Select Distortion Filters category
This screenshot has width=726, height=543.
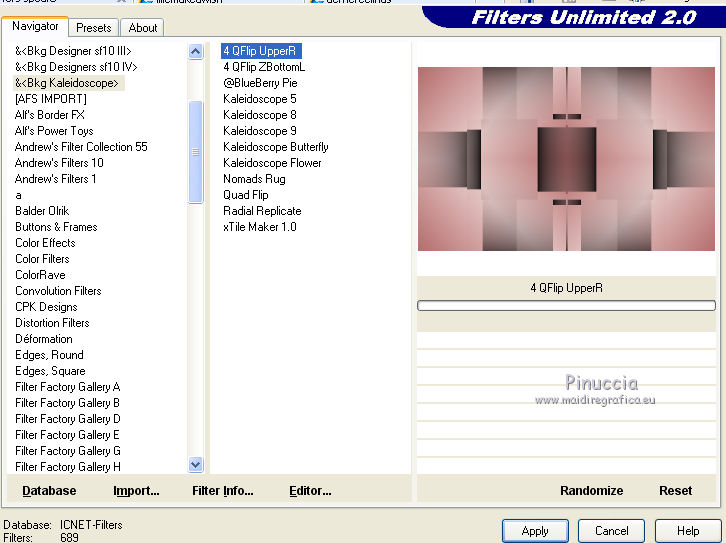pyautogui.click(x=52, y=323)
